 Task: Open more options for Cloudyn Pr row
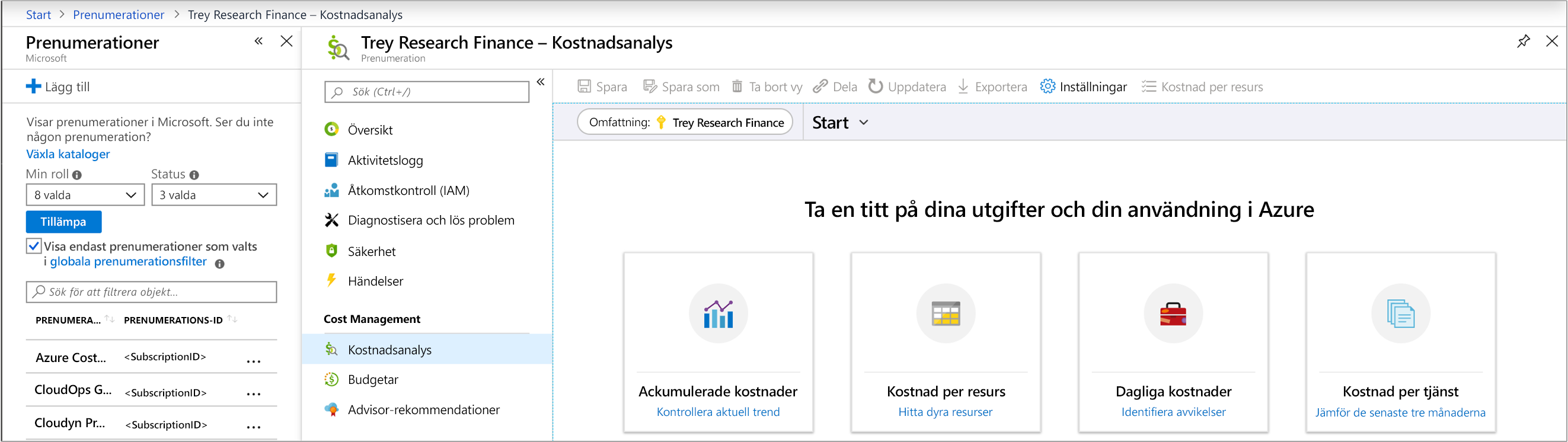click(x=254, y=426)
